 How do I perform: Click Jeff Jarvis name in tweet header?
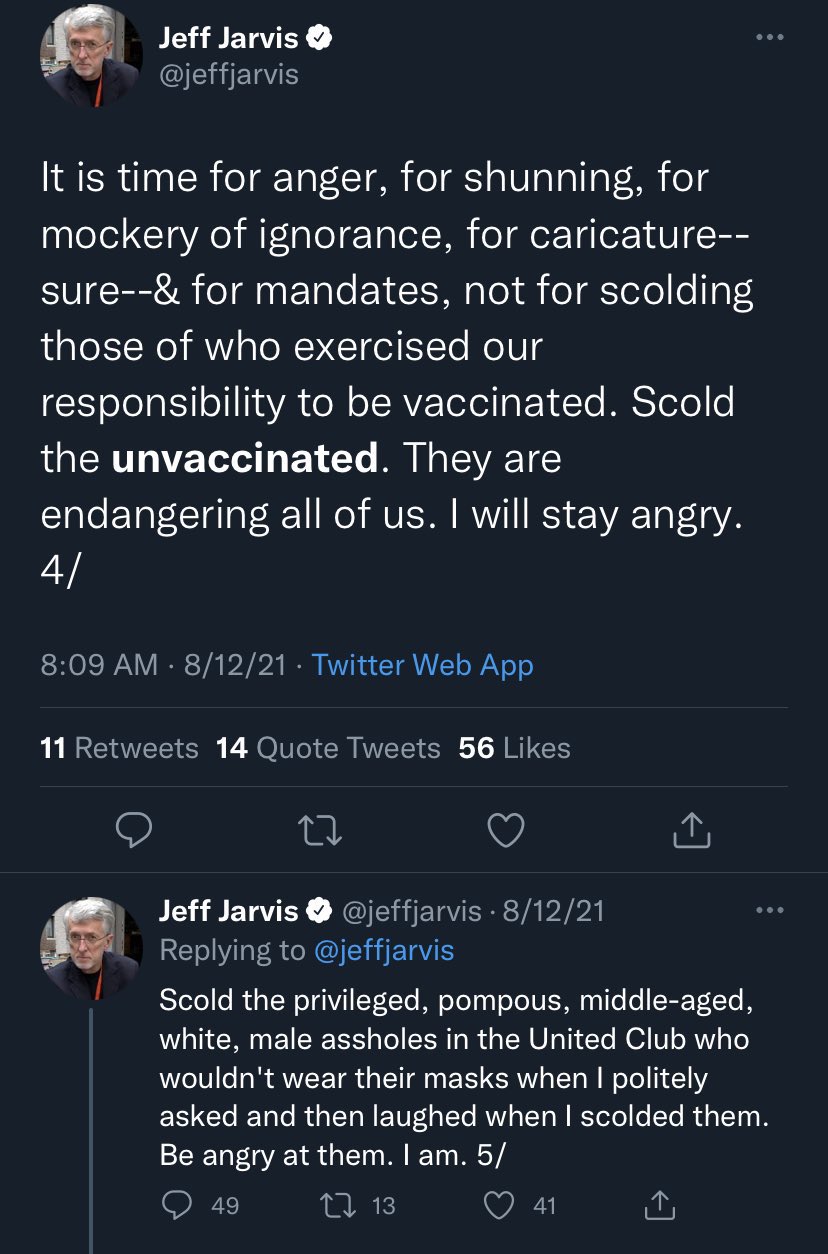point(228,38)
